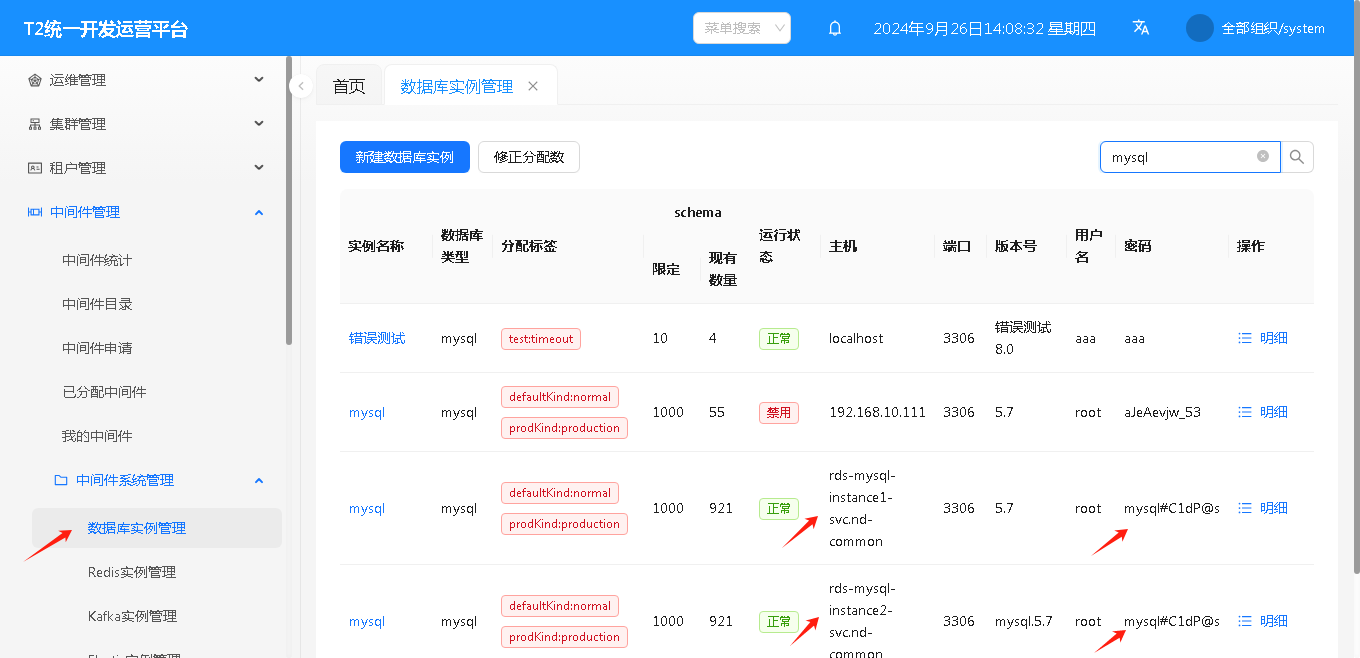
Task: Click the user avatar circle
Action: point(1200,28)
